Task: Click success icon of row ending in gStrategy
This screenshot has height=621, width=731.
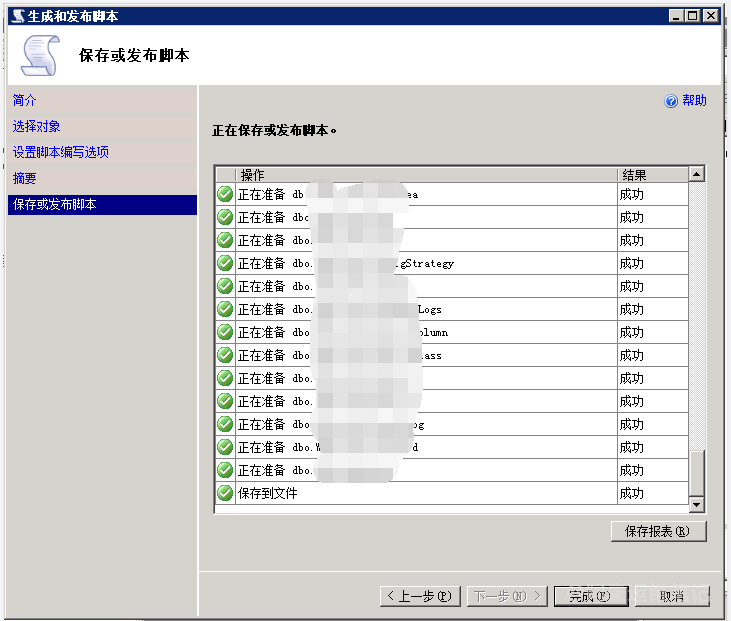Action: (225, 263)
